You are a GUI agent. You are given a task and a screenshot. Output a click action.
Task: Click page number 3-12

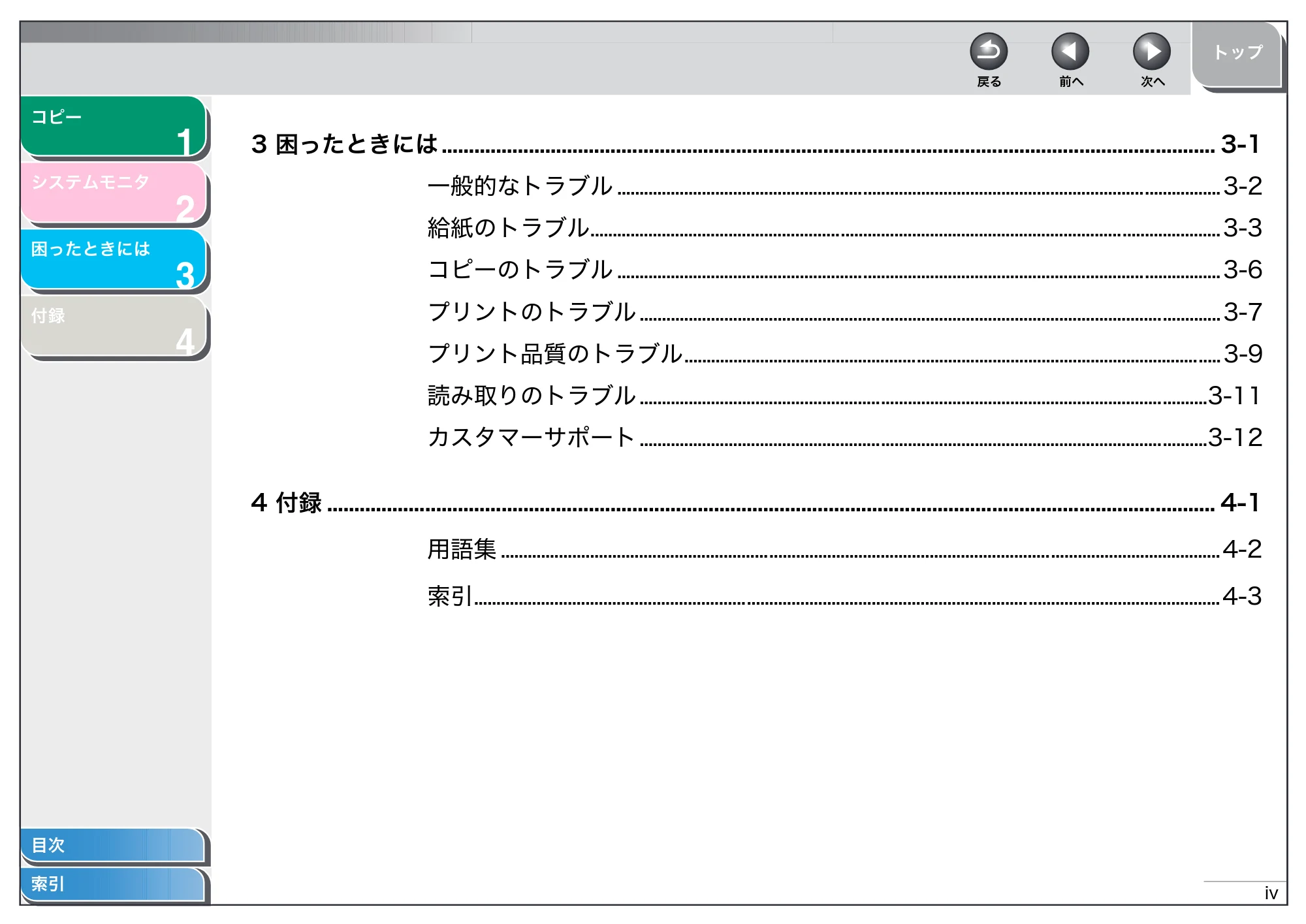coord(1235,437)
